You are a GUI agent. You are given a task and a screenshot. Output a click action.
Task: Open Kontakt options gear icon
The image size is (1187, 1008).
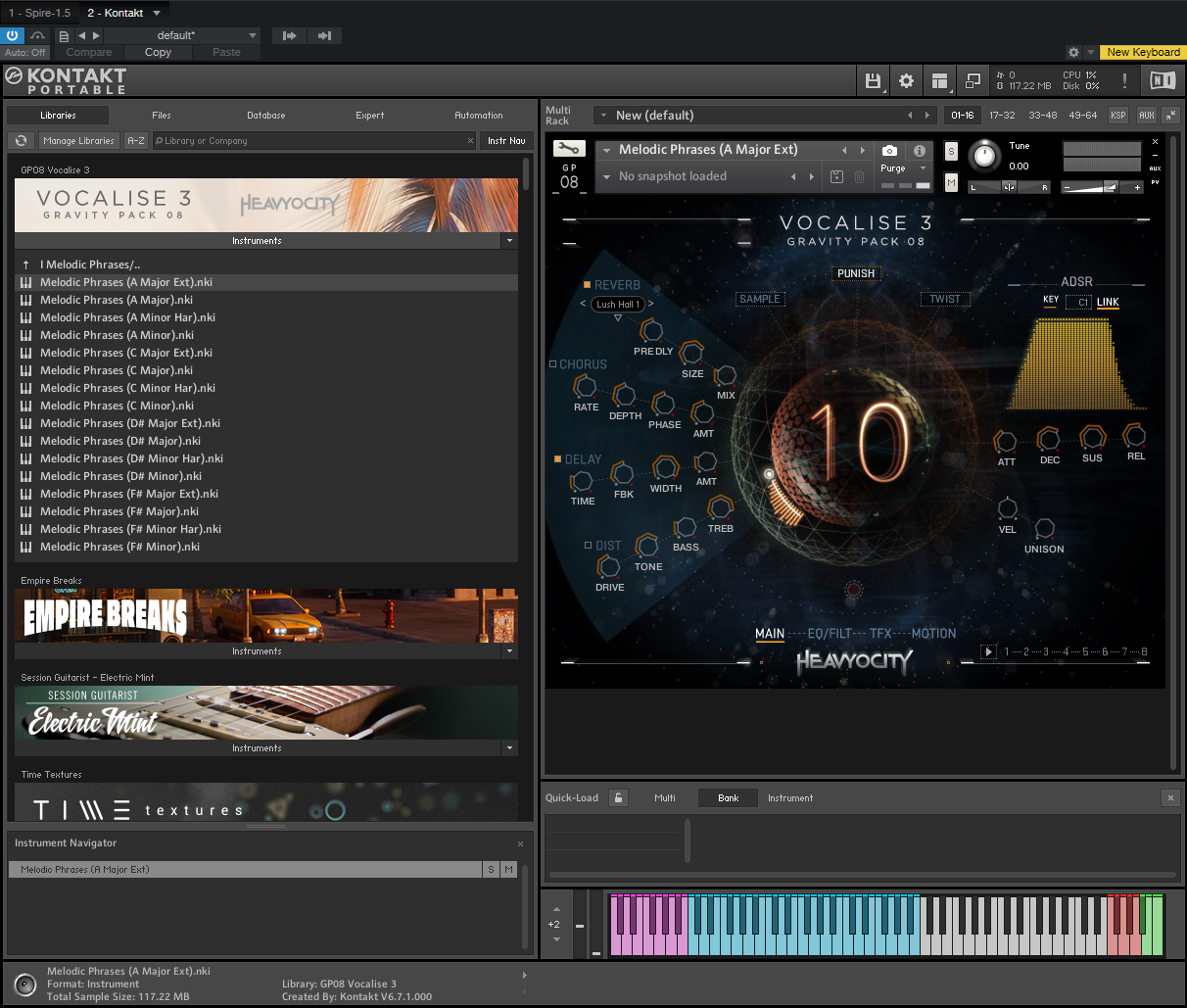pos(906,81)
